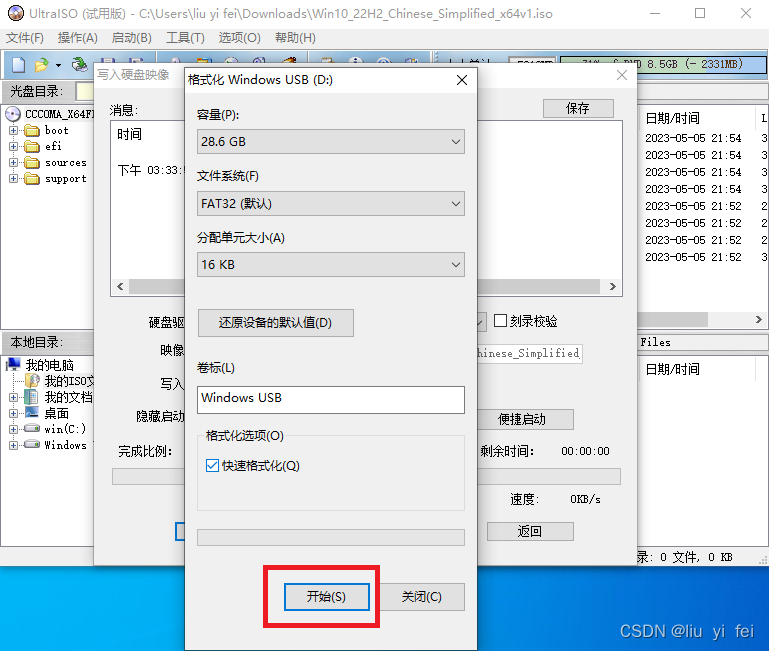The width and height of the screenshot is (769, 651).
Task: Open the 启动(B) menu
Action: click(131, 38)
